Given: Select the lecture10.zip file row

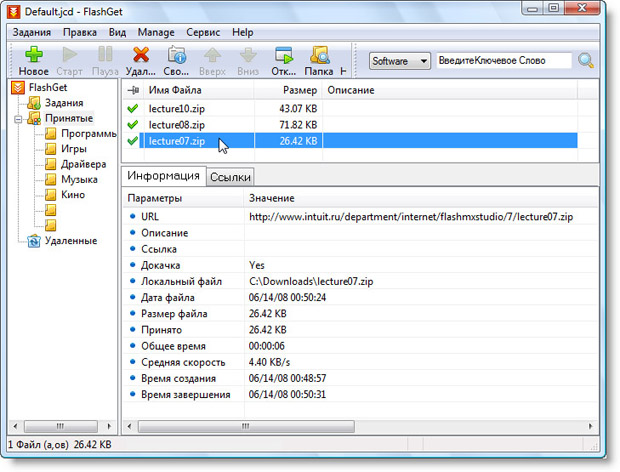Looking at the screenshot, I should [352, 108].
